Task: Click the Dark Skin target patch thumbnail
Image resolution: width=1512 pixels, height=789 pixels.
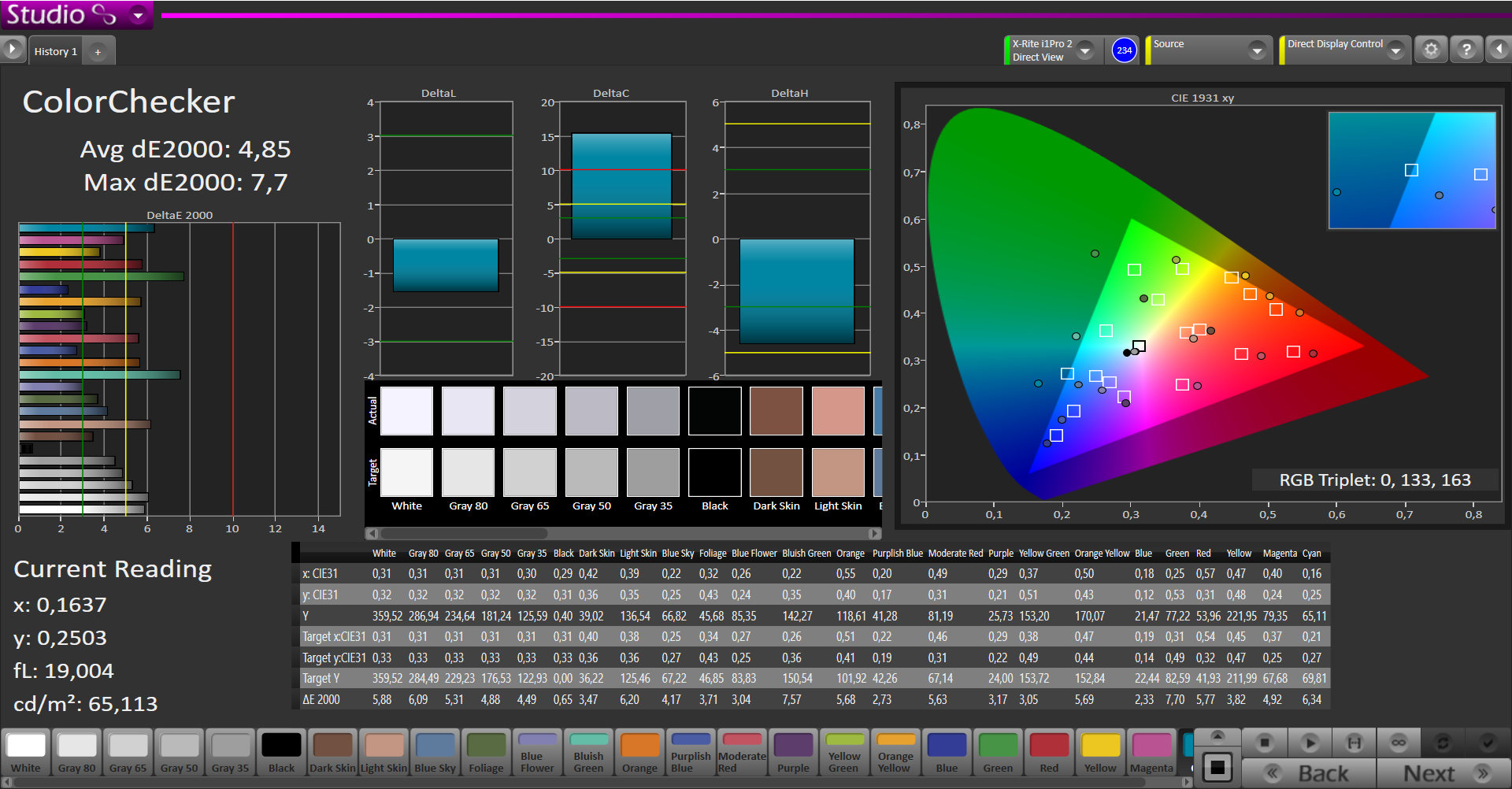Action: click(x=776, y=472)
